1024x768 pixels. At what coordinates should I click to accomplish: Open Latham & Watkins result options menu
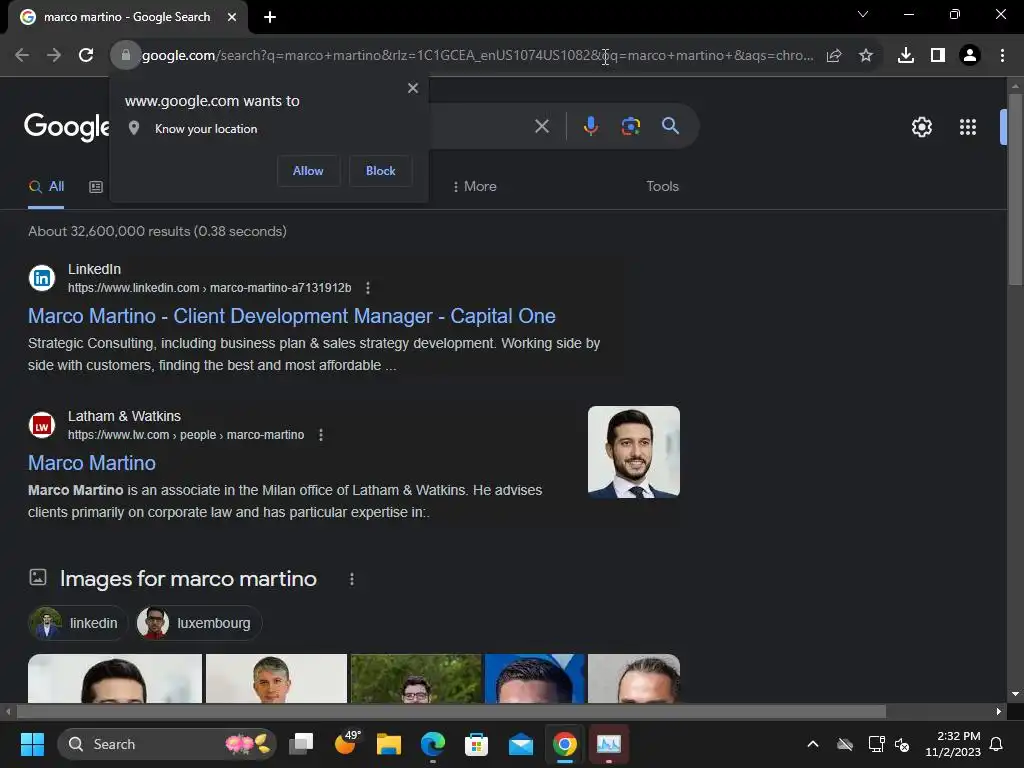[x=321, y=435]
